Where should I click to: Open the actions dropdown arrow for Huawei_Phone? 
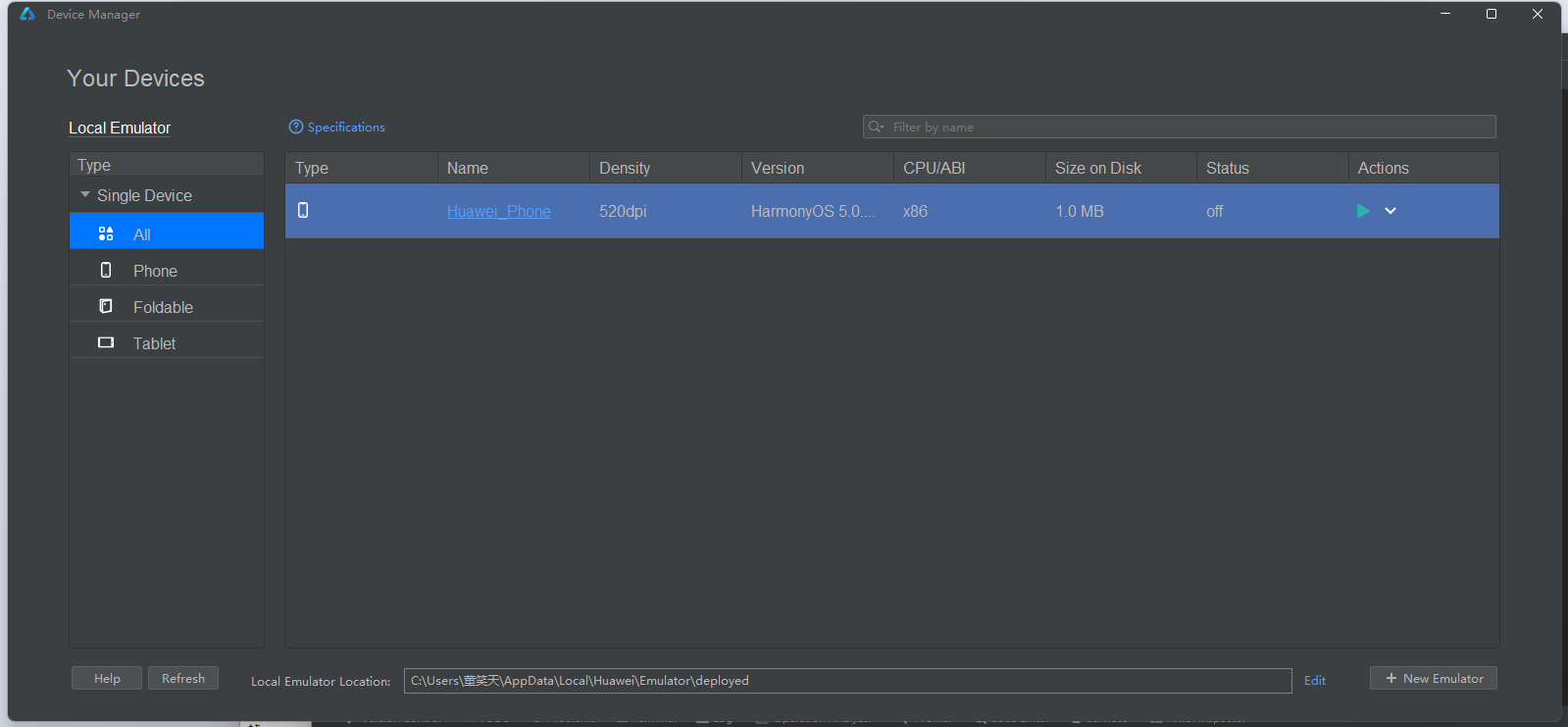1391,211
